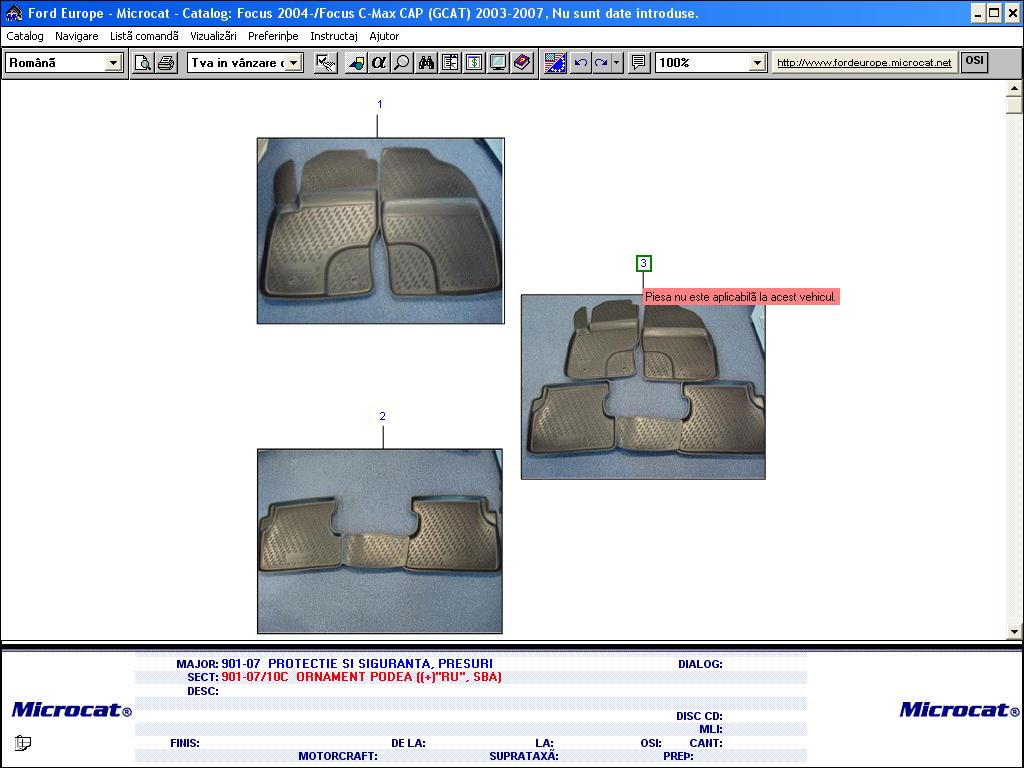Select callout number 1 above the front mats

pos(379,104)
